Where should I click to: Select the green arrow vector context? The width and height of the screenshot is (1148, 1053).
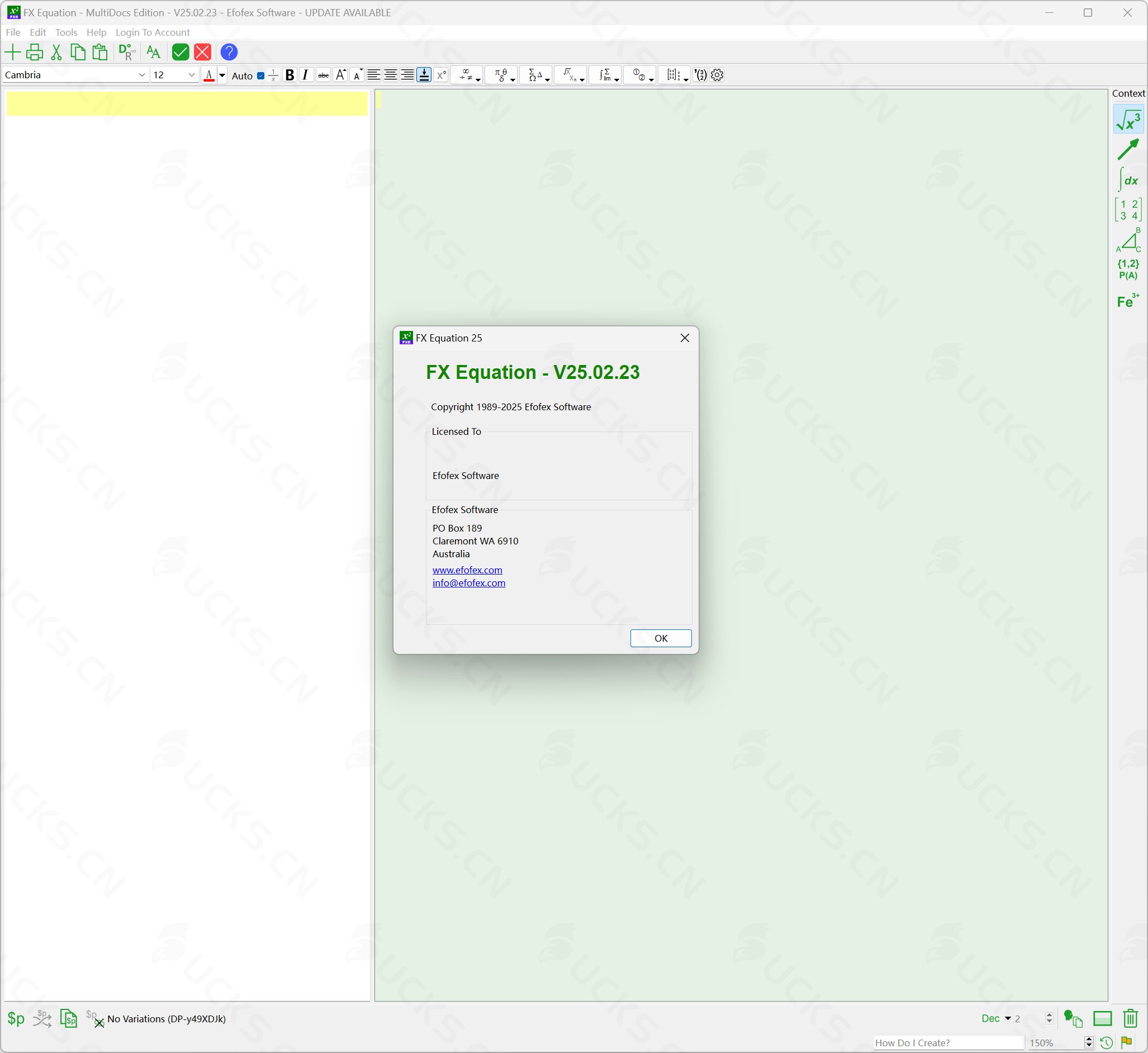click(x=1128, y=149)
